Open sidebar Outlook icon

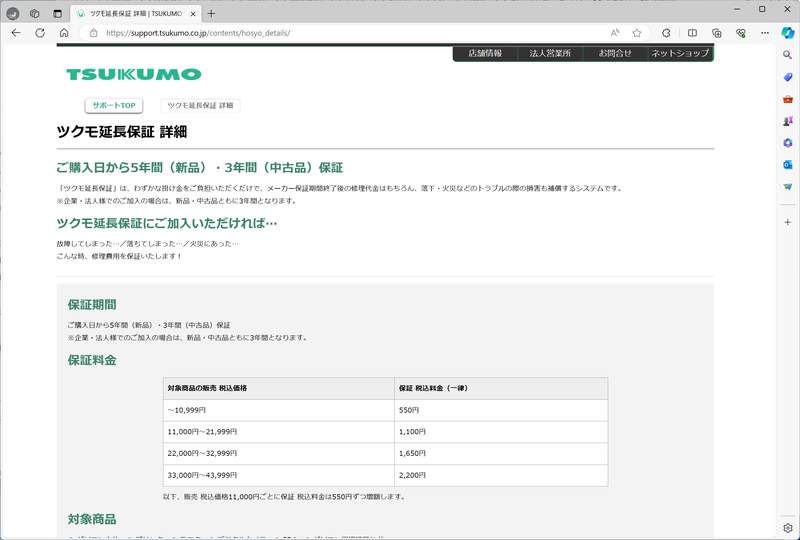(x=788, y=165)
